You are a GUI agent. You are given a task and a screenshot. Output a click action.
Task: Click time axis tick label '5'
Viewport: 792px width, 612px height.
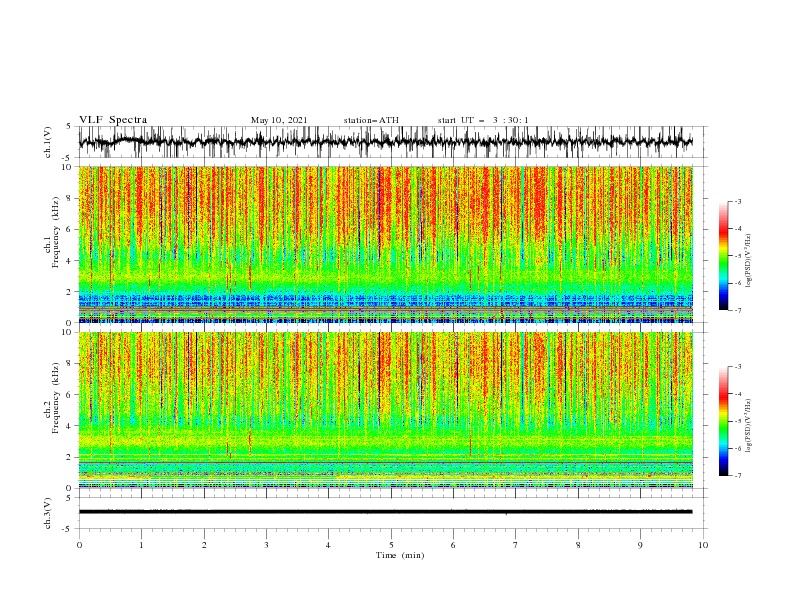(391, 545)
